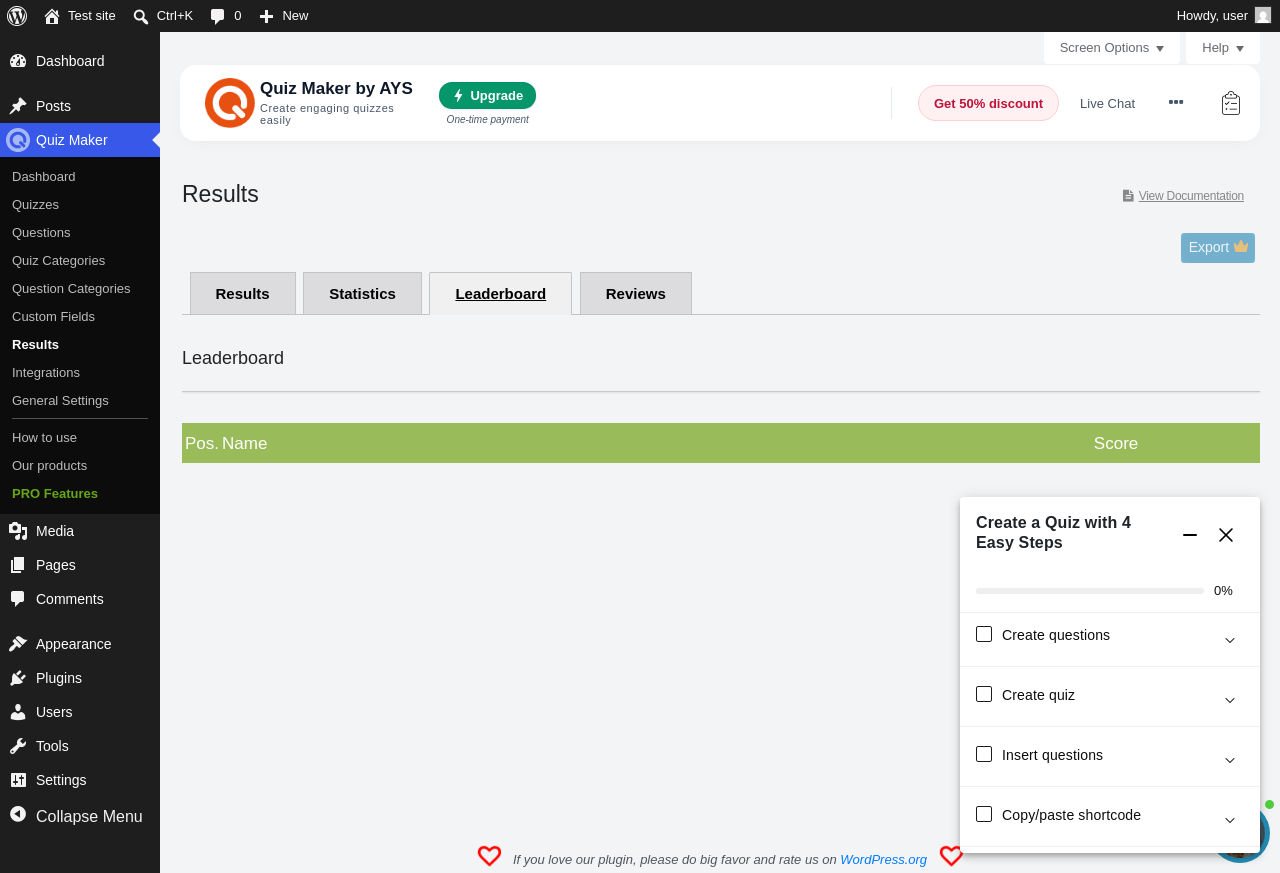Image resolution: width=1280 pixels, height=873 pixels.
Task: Open Quizzes in Quiz Maker submenu
Action: pyautogui.click(x=35, y=205)
